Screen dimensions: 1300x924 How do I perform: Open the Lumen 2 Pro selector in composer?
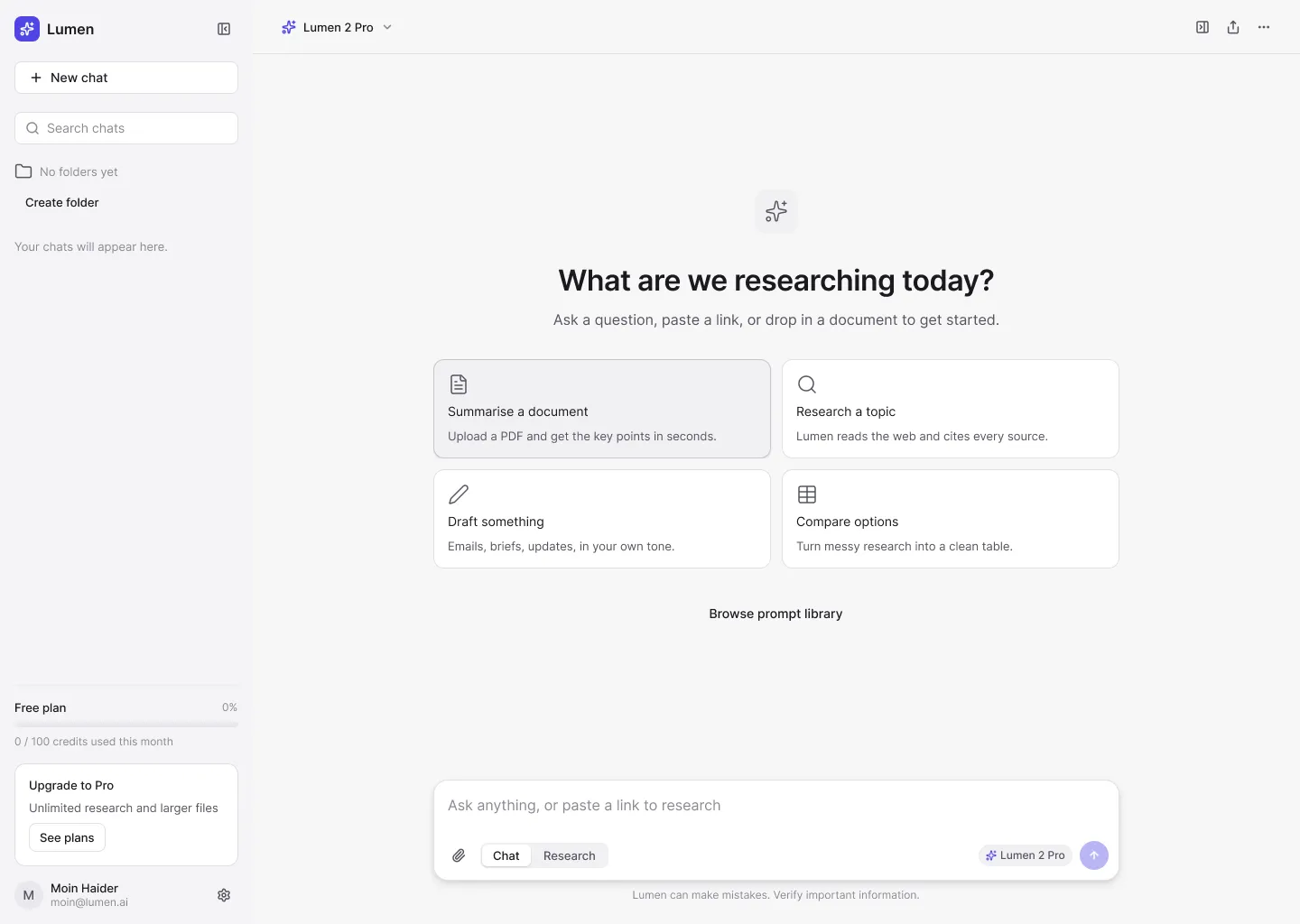(1025, 855)
